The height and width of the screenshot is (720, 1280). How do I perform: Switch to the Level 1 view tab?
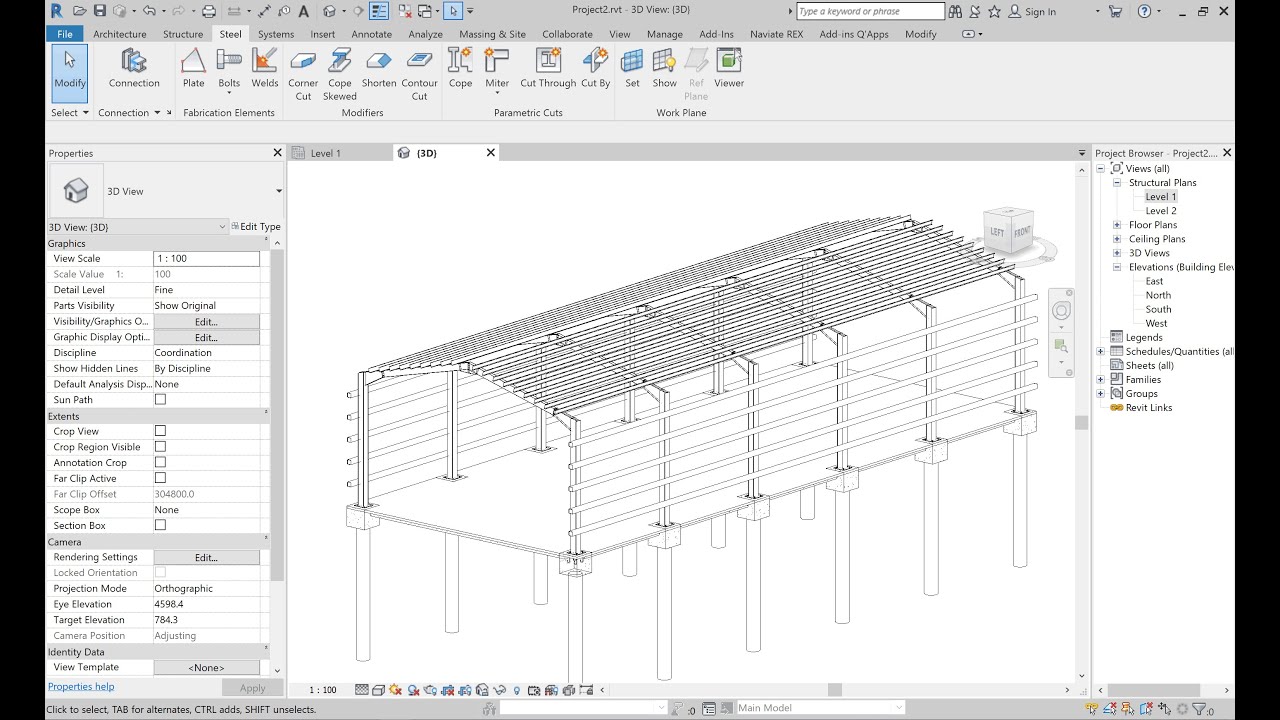pyautogui.click(x=326, y=153)
